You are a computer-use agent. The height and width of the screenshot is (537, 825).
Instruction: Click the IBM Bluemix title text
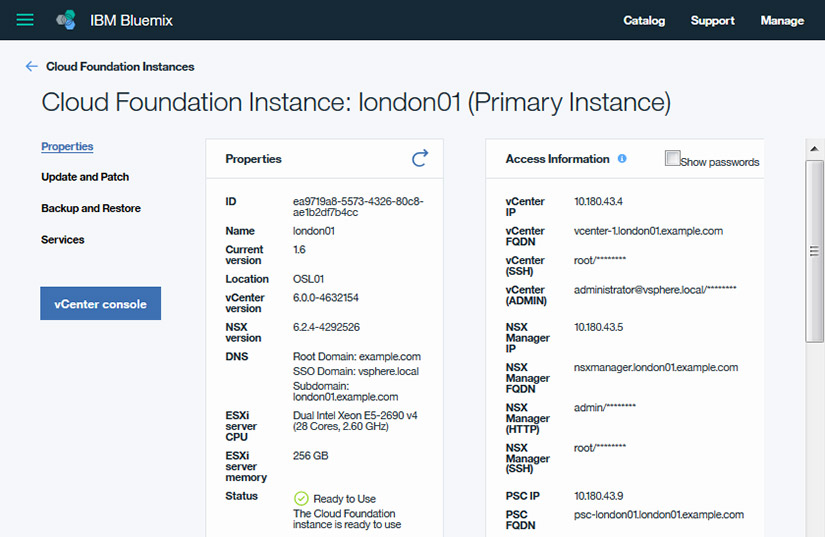click(x=132, y=21)
